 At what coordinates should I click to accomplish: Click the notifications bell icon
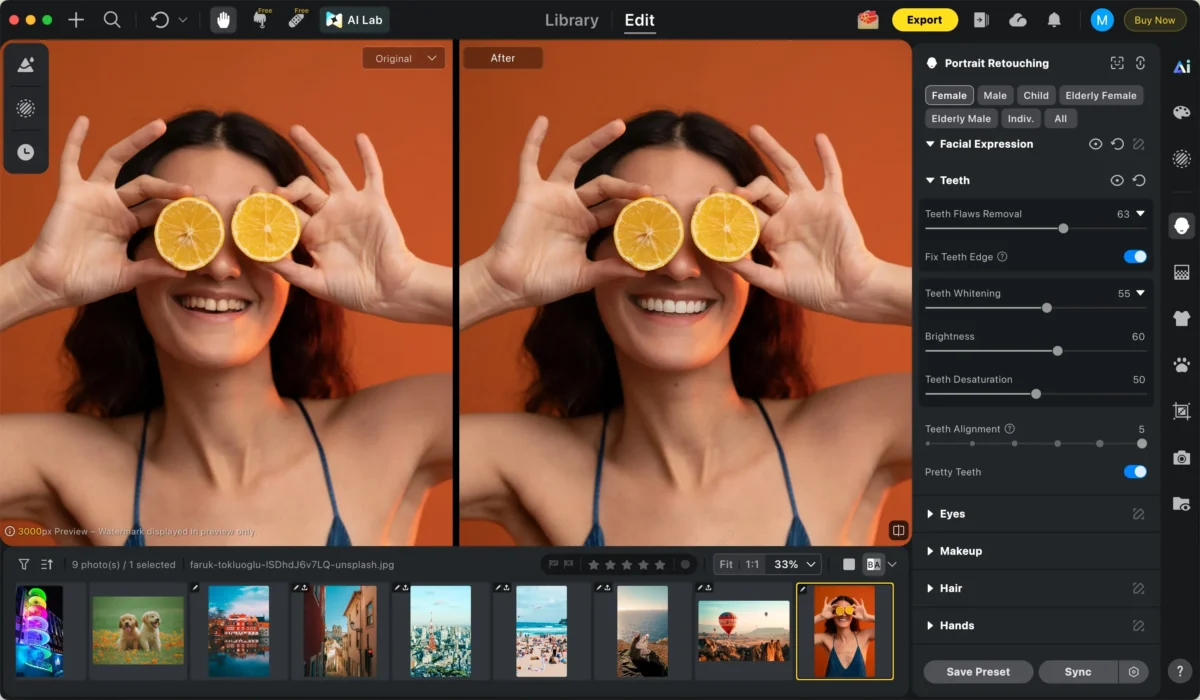(x=1054, y=20)
